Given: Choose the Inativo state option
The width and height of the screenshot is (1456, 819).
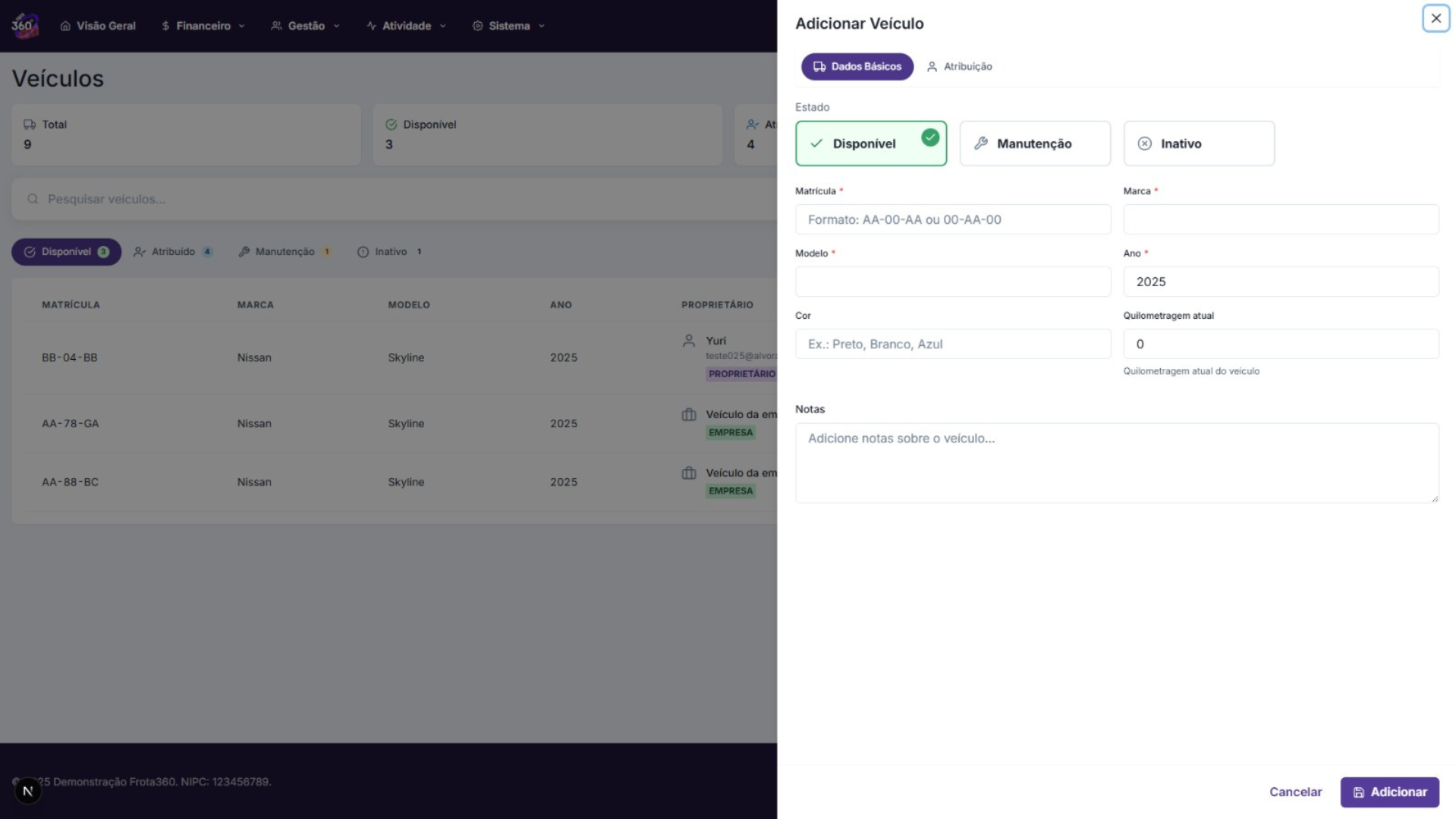Looking at the screenshot, I should pos(1198,143).
